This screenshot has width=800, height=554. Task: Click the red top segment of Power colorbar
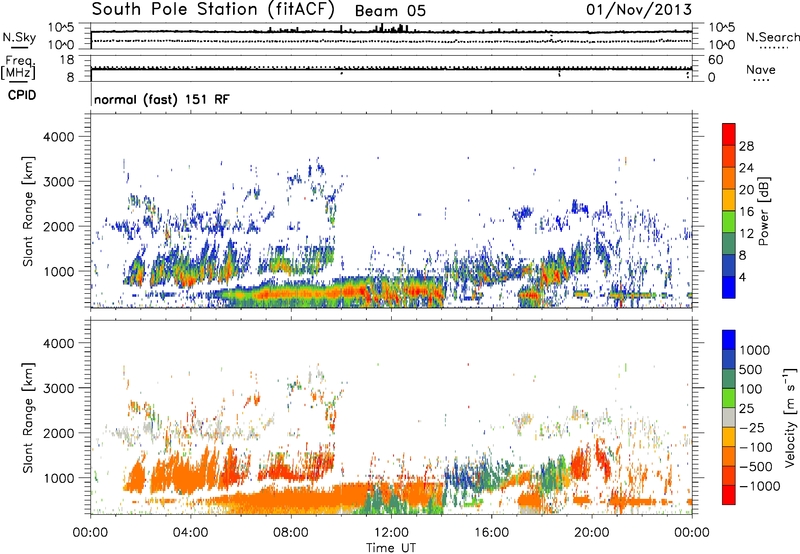729,134
